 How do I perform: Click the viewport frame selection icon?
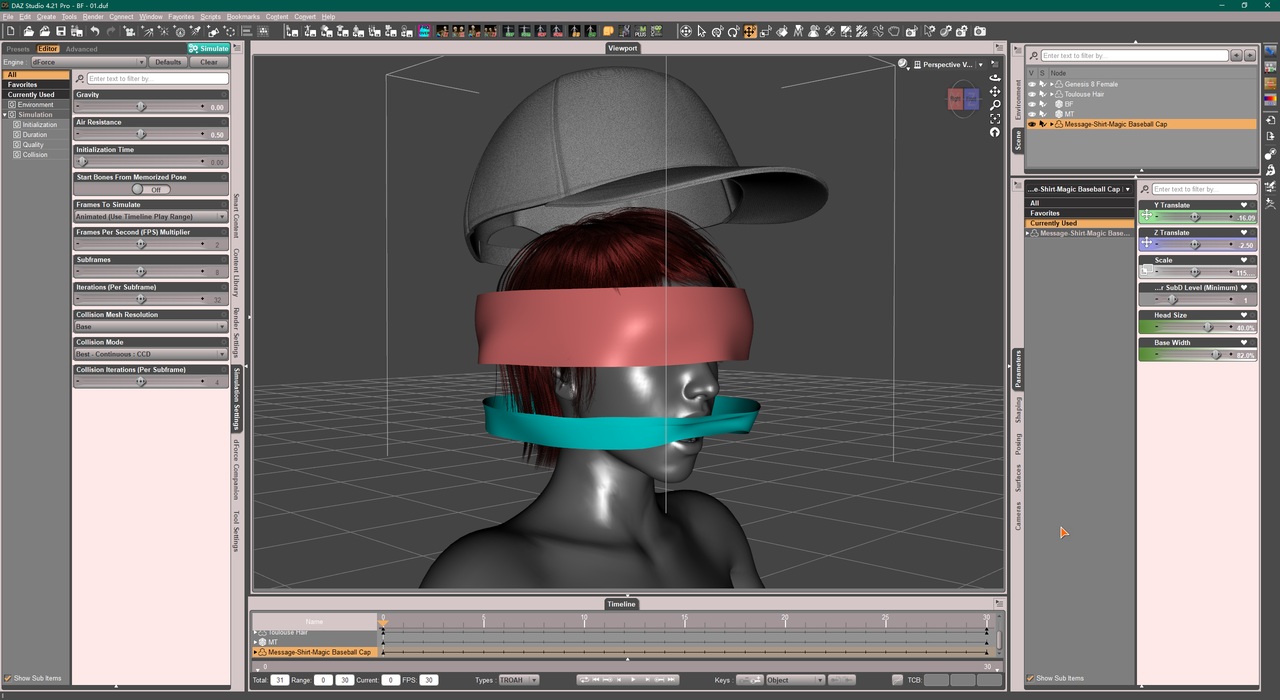coord(995,119)
